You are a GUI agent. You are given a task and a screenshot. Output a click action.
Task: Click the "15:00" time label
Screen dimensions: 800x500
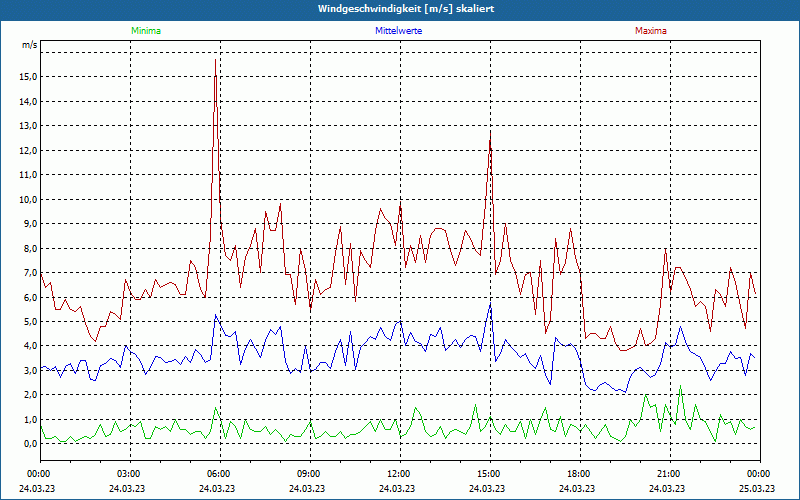click(x=487, y=474)
